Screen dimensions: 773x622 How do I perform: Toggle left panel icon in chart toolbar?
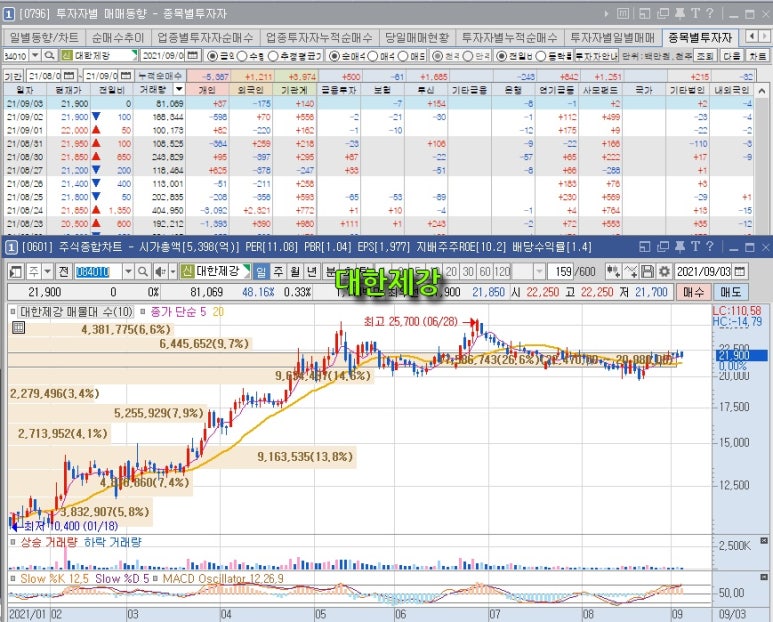coord(16,271)
